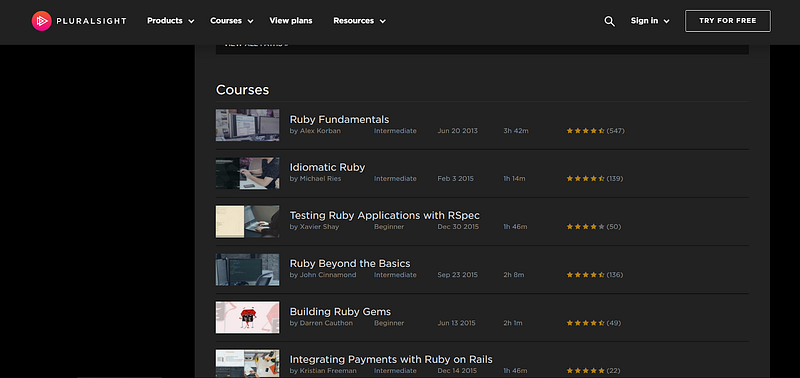Open the Ruby Fundamentals course
The width and height of the screenshot is (800, 378).
click(x=339, y=119)
